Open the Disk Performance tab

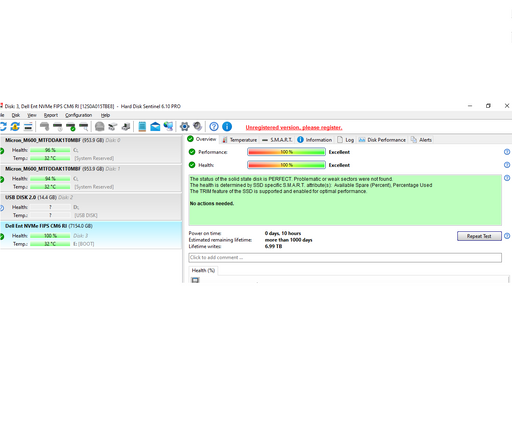[x=382, y=140]
